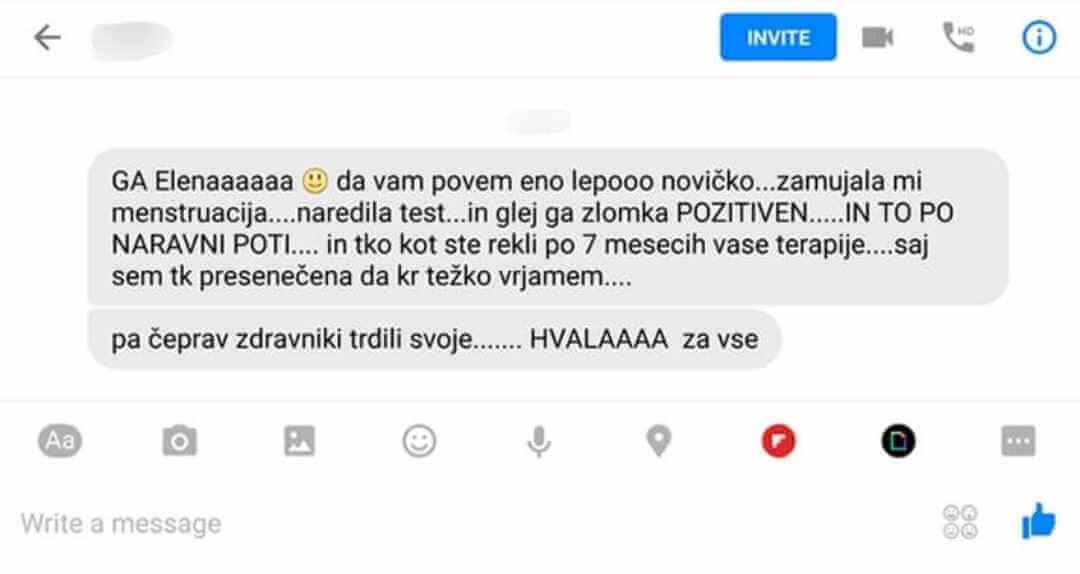This screenshot has height=574, width=1080.
Task: Switch to Aa text keyboard
Action: tap(60, 440)
